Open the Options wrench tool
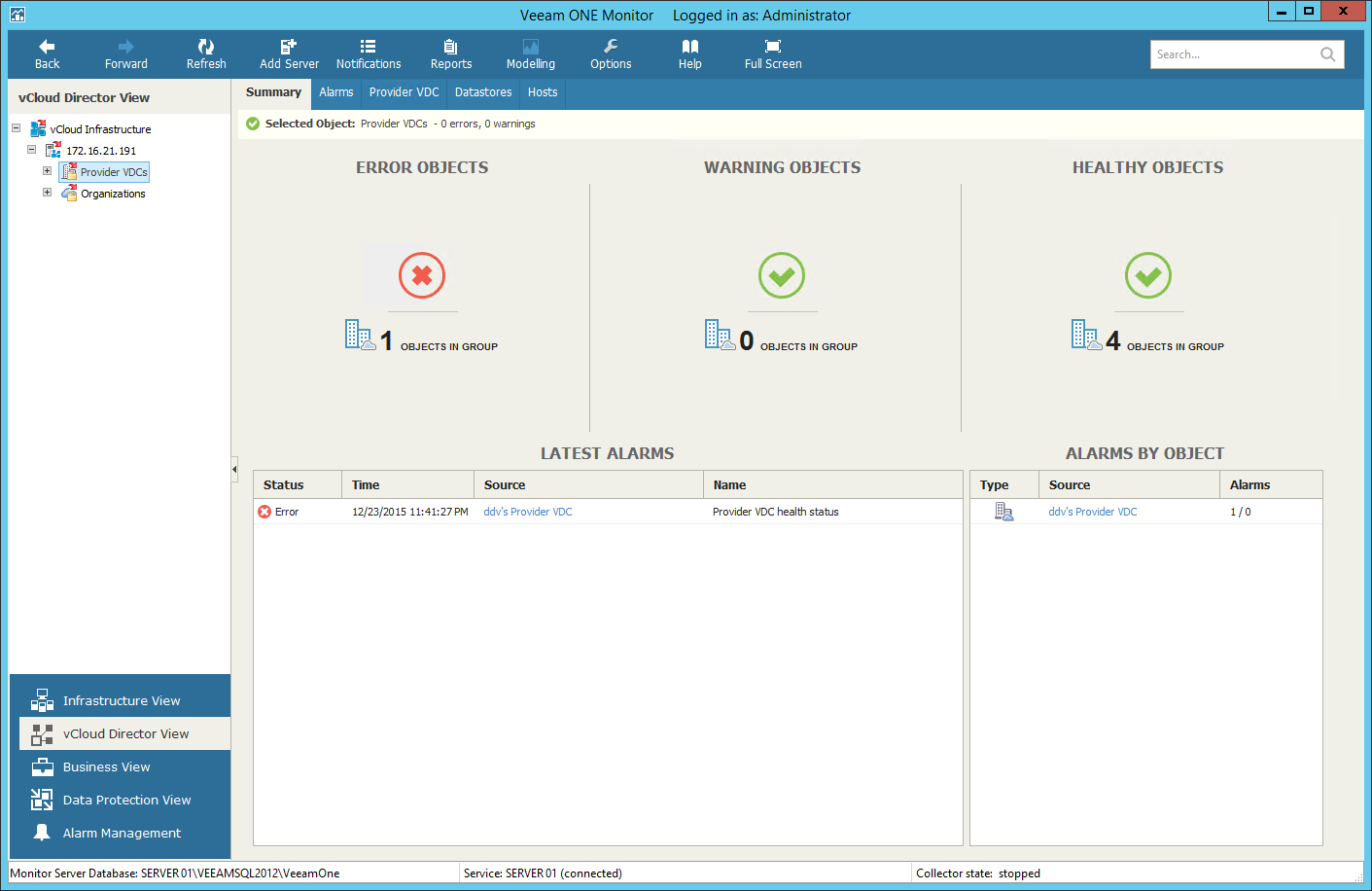Image resolution: width=1372 pixels, height=891 pixels. 611,54
